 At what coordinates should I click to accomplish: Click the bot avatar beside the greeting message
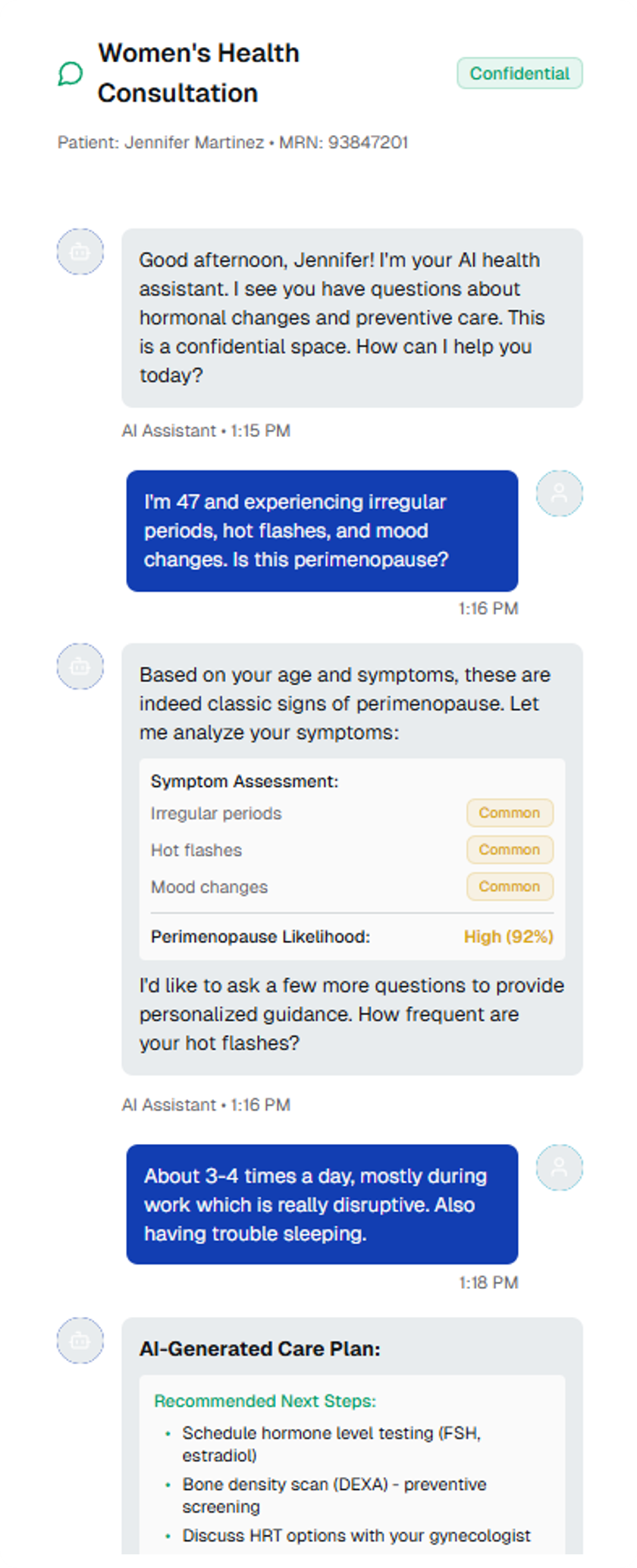[x=80, y=252]
